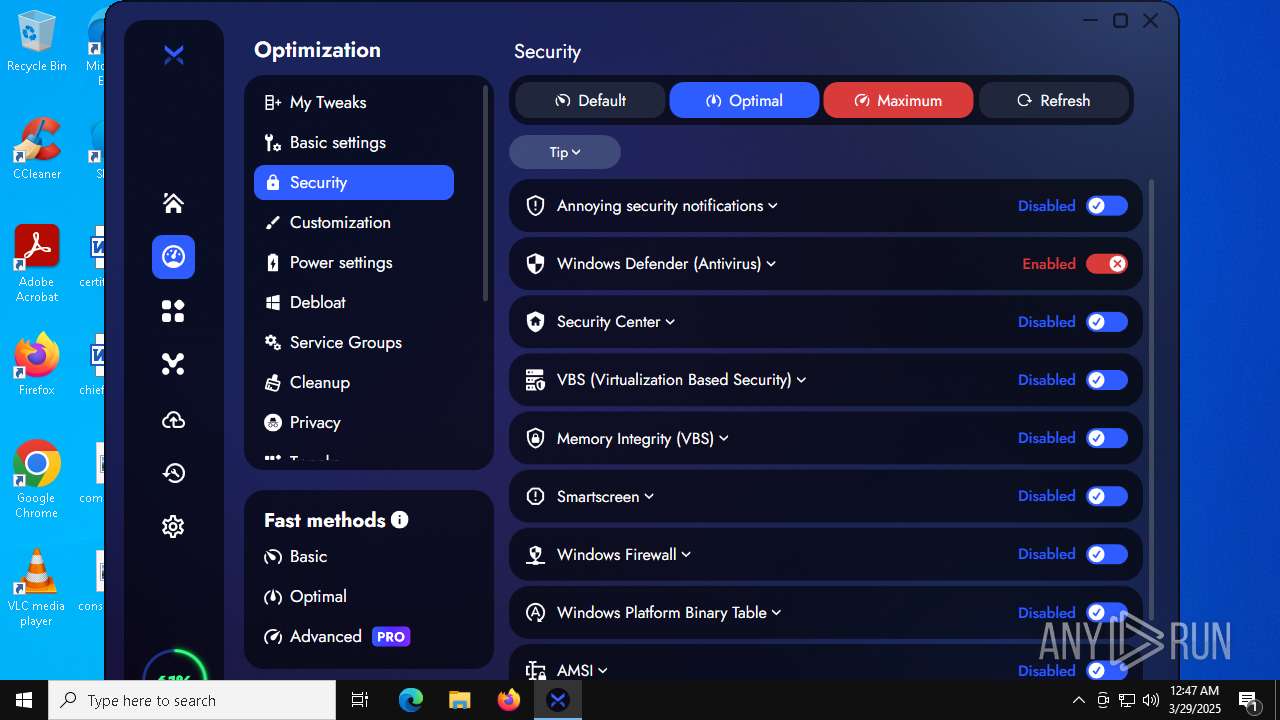Screen dimensions: 1280x720
Task: Click the Windows Firewall row icon
Action: pos(535,554)
